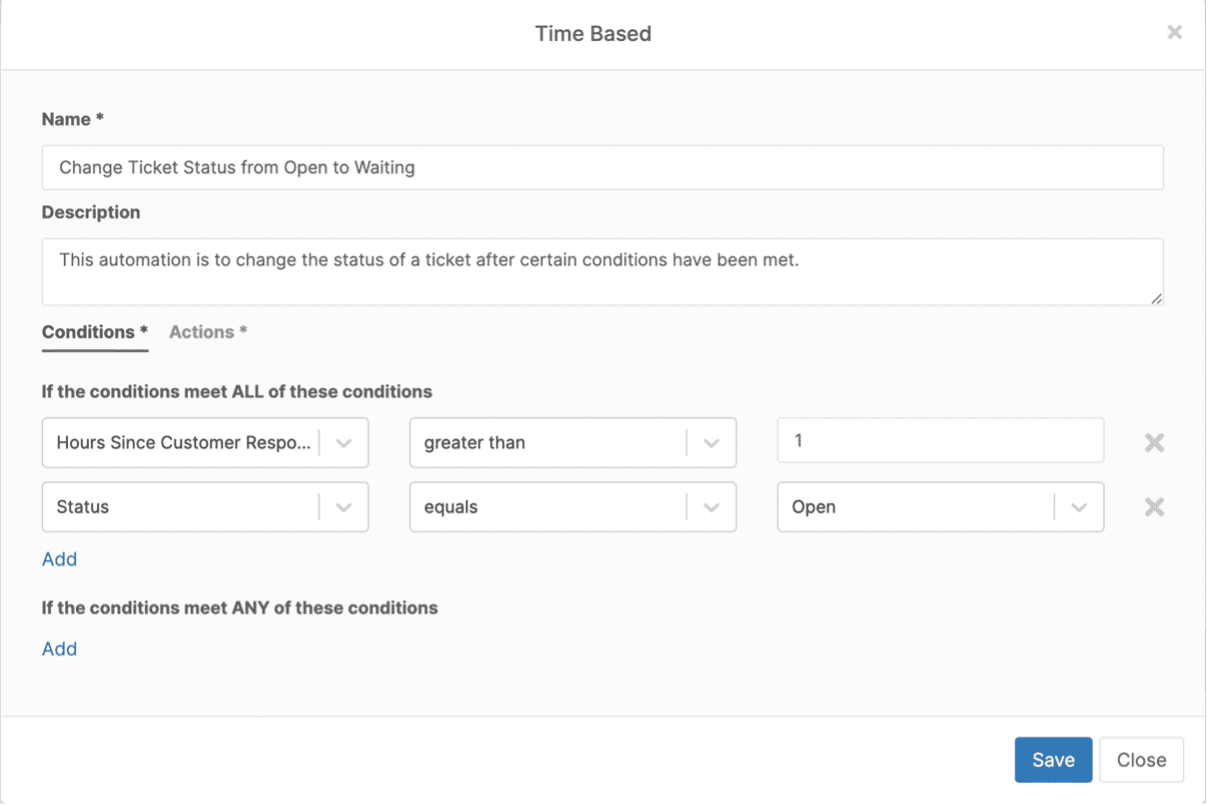This screenshot has height=806, width=1210.
Task: Open the Status value dropdown showing Open
Action: coord(930,507)
